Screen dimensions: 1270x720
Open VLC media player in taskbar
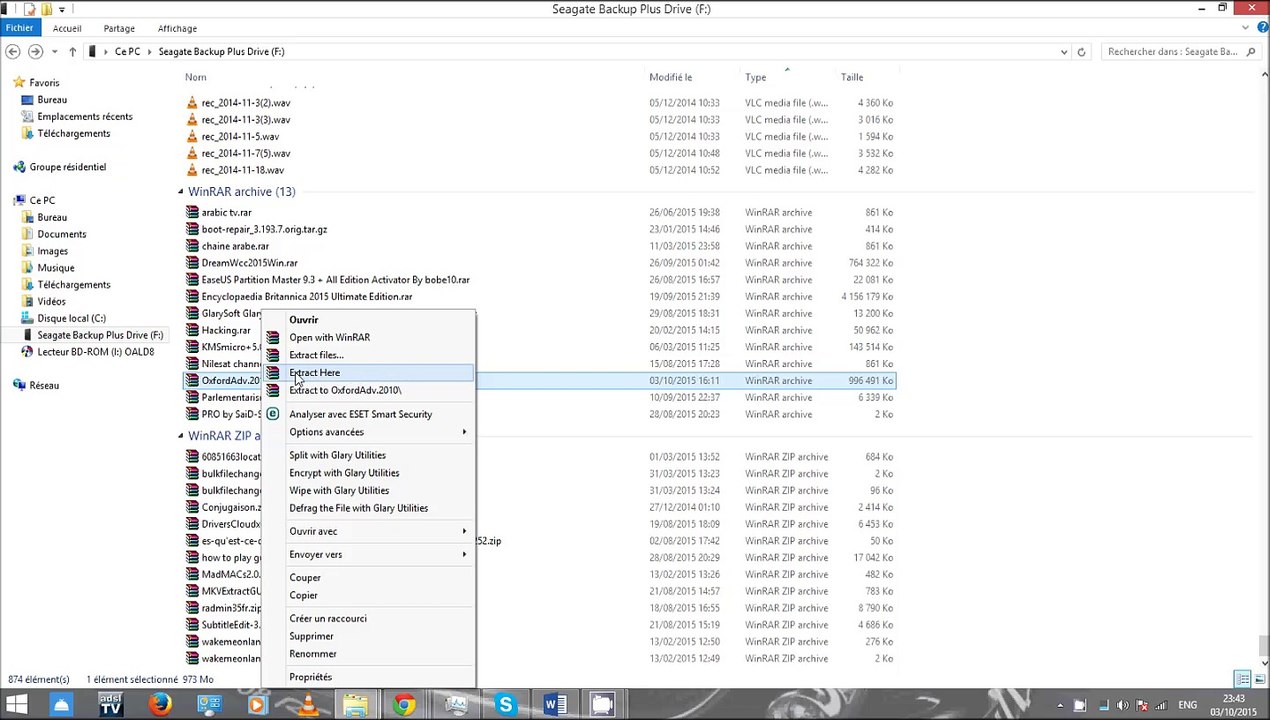click(307, 705)
